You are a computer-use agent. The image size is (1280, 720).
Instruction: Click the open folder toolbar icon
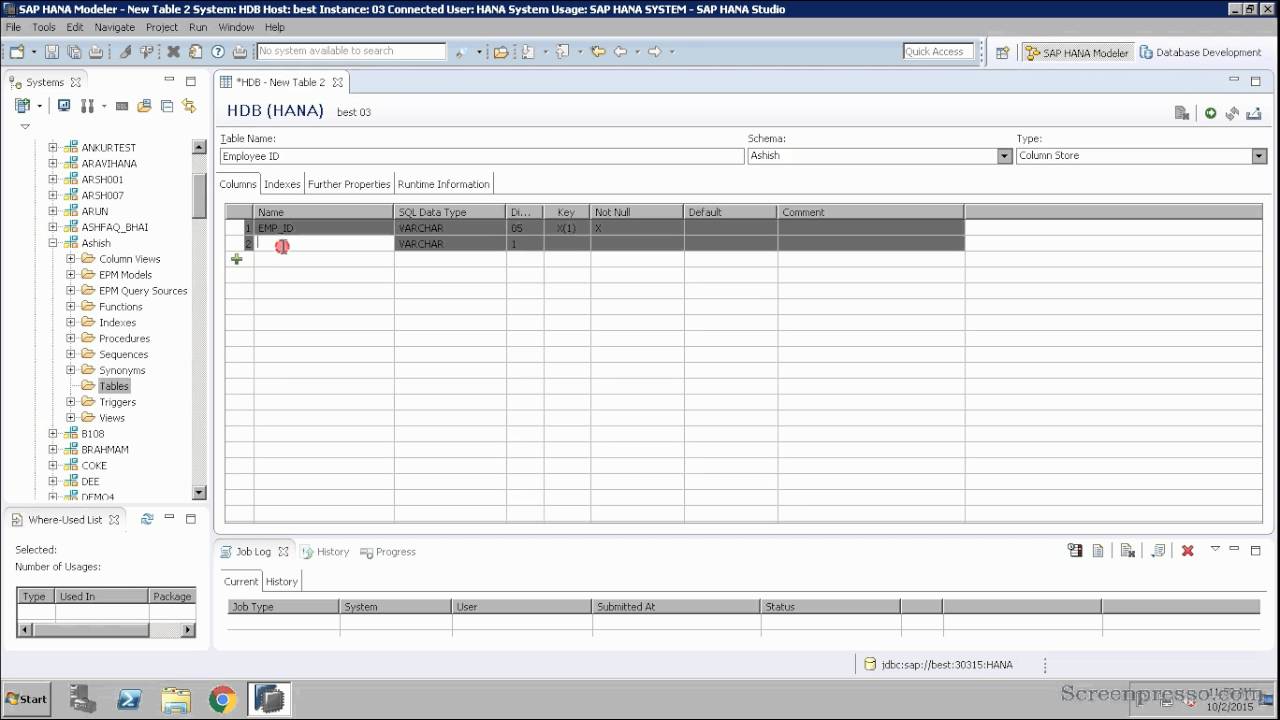(500, 51)
